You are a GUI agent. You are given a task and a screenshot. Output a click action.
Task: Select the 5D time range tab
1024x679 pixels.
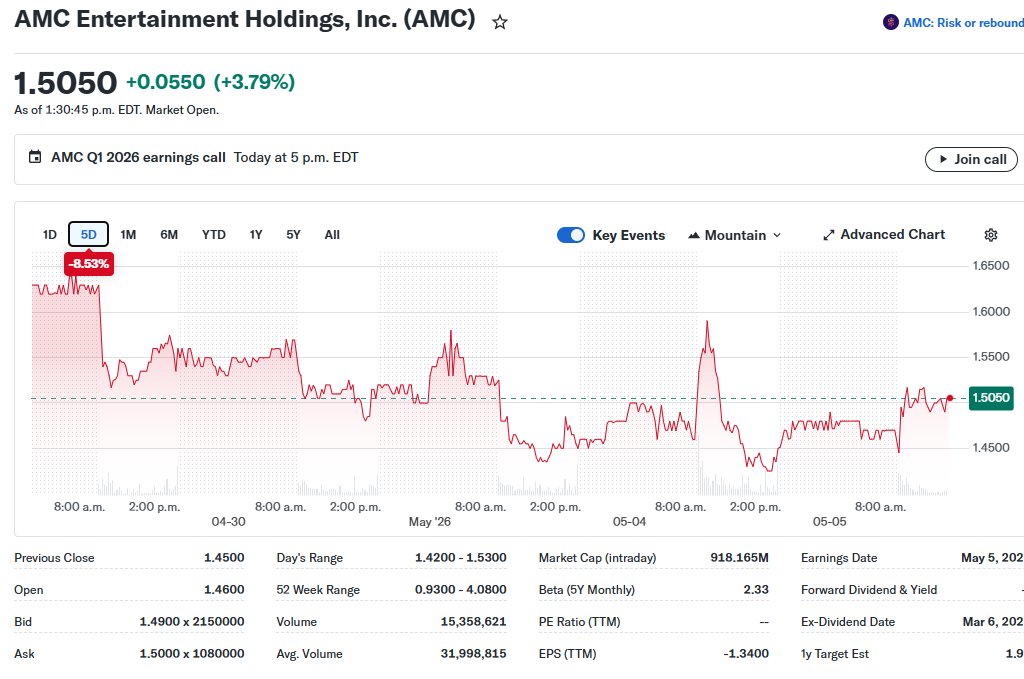click(x=88, y=234)
